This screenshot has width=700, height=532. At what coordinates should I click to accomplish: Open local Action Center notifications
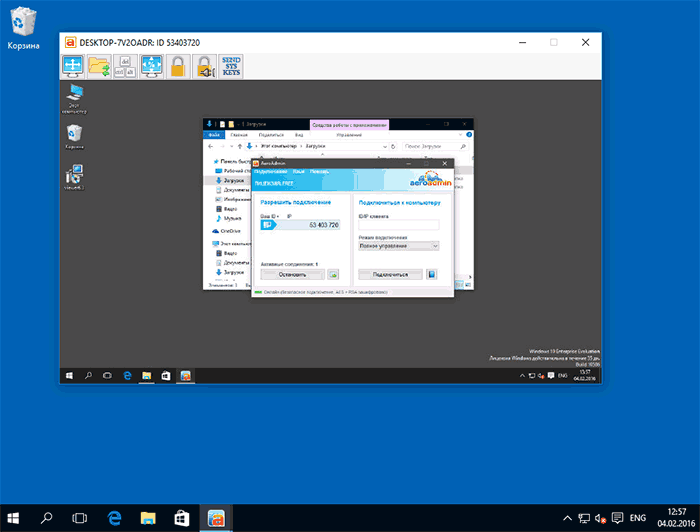click(x=617, y=518)
